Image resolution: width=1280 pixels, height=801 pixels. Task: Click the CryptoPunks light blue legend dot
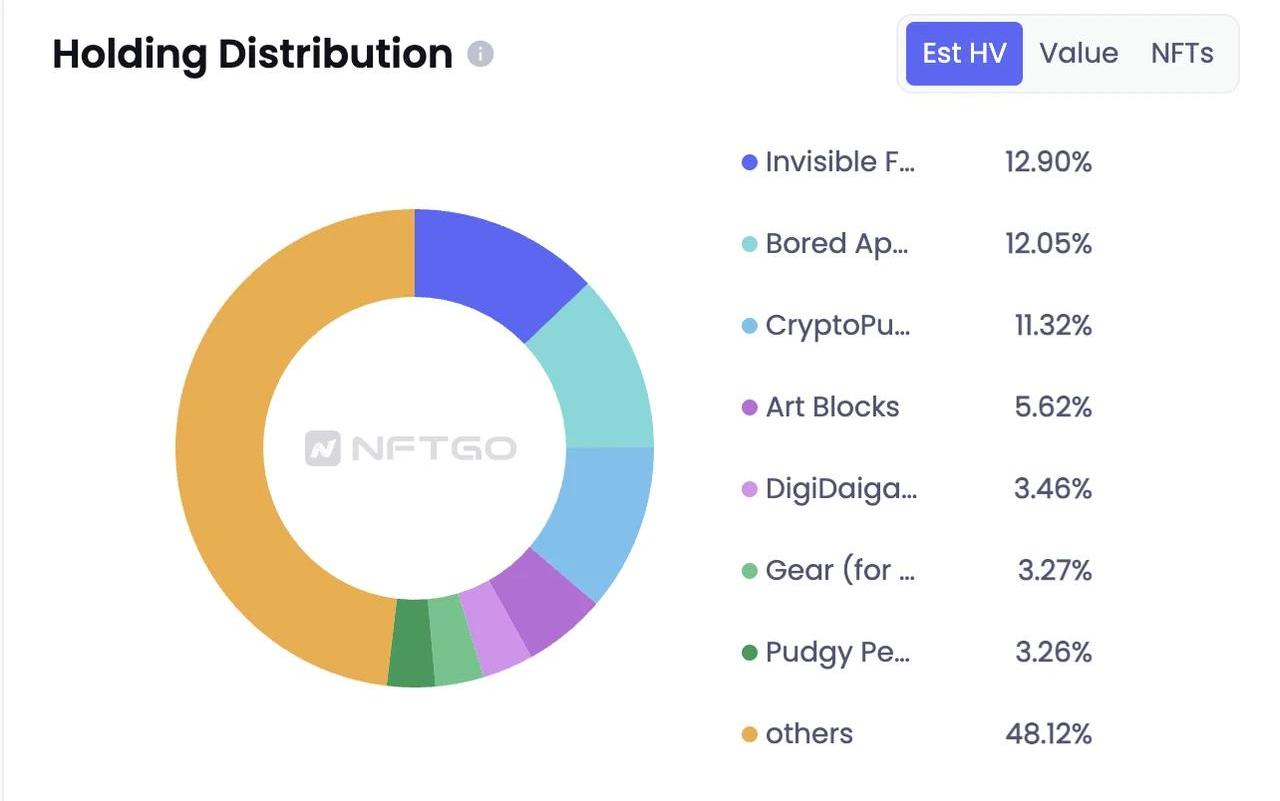(749, 326)
